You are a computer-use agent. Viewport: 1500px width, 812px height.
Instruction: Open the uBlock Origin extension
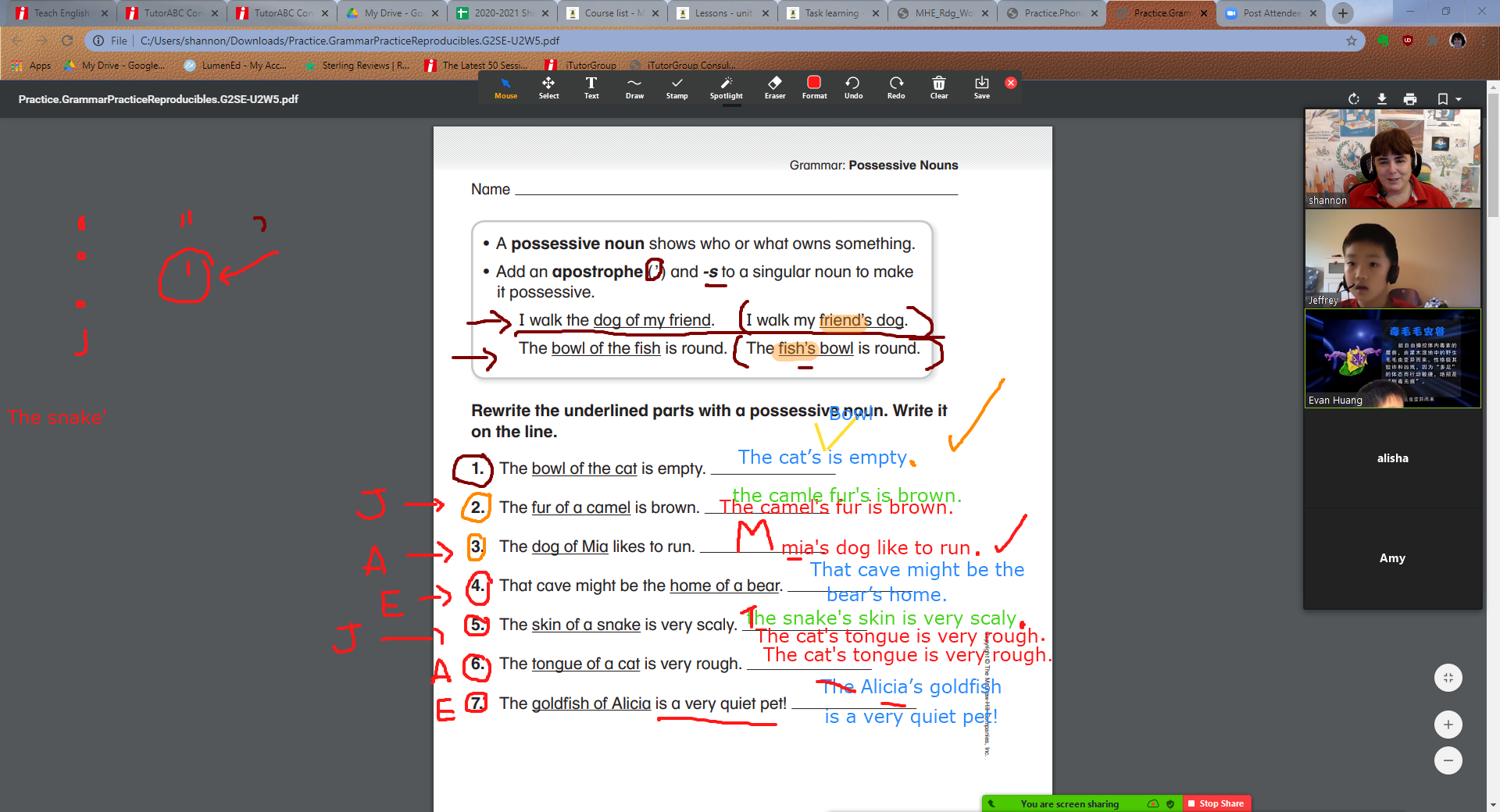tap(1408, 41)
